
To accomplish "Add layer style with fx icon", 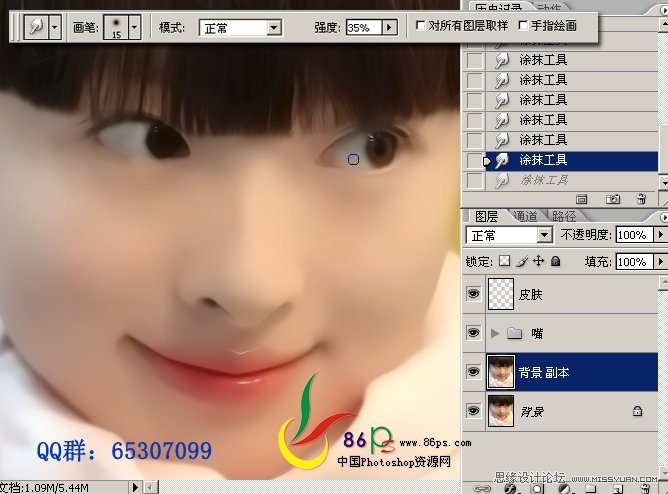I will [510, 489].
